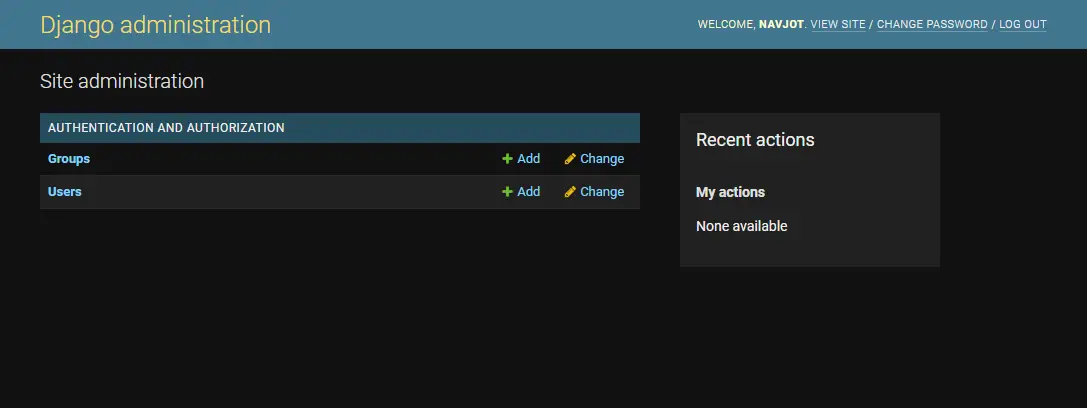
Task: Select the My actions subheading
Action: point(730,192)
